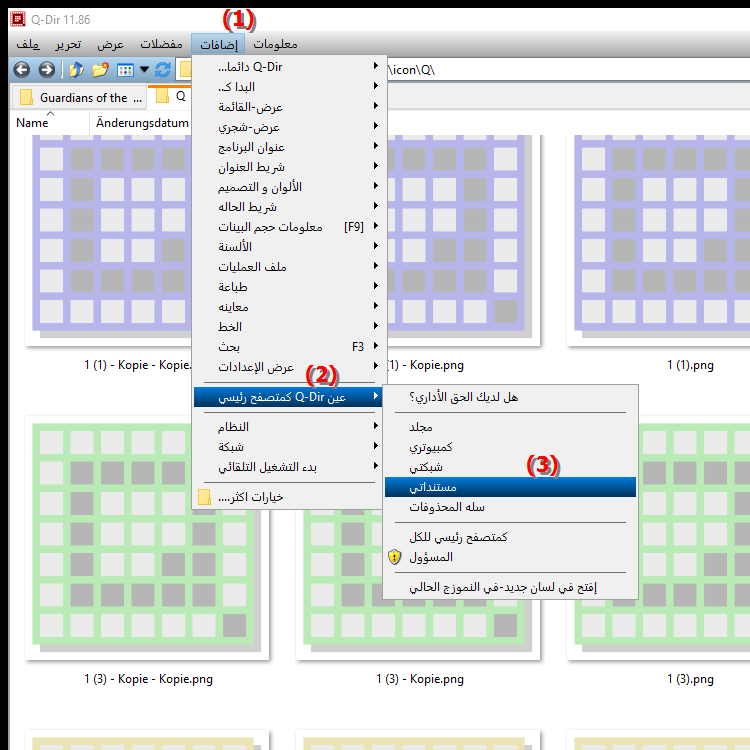750x750 pixels.
Task: Open the معاينه submenu
Action: (x=288, y=307)
